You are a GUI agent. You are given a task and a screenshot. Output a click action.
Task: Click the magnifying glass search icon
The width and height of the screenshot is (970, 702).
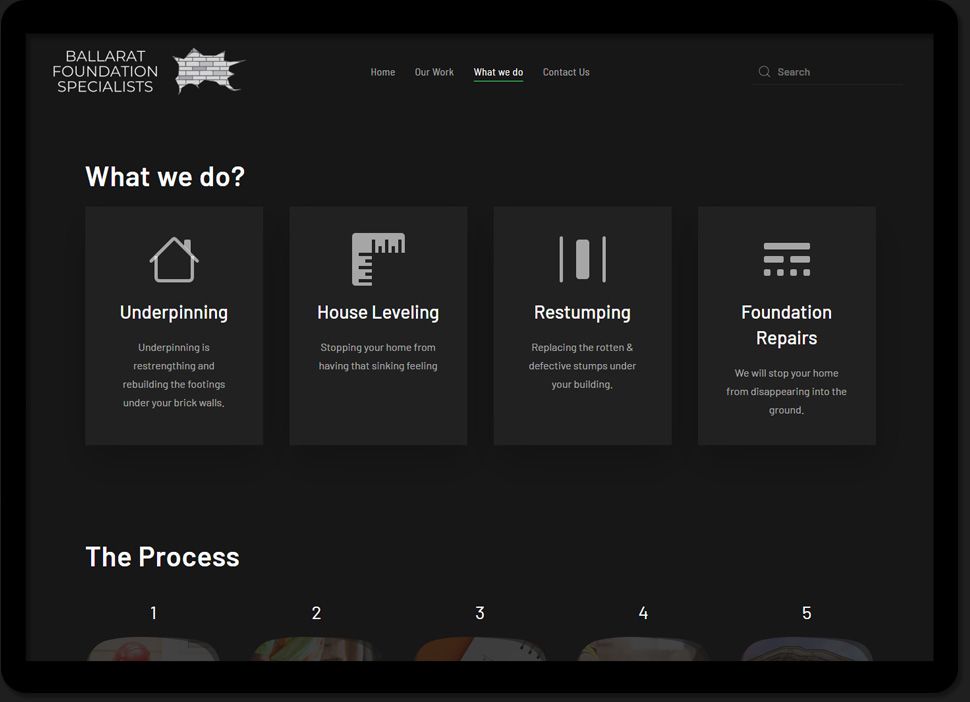click(765, 72)
